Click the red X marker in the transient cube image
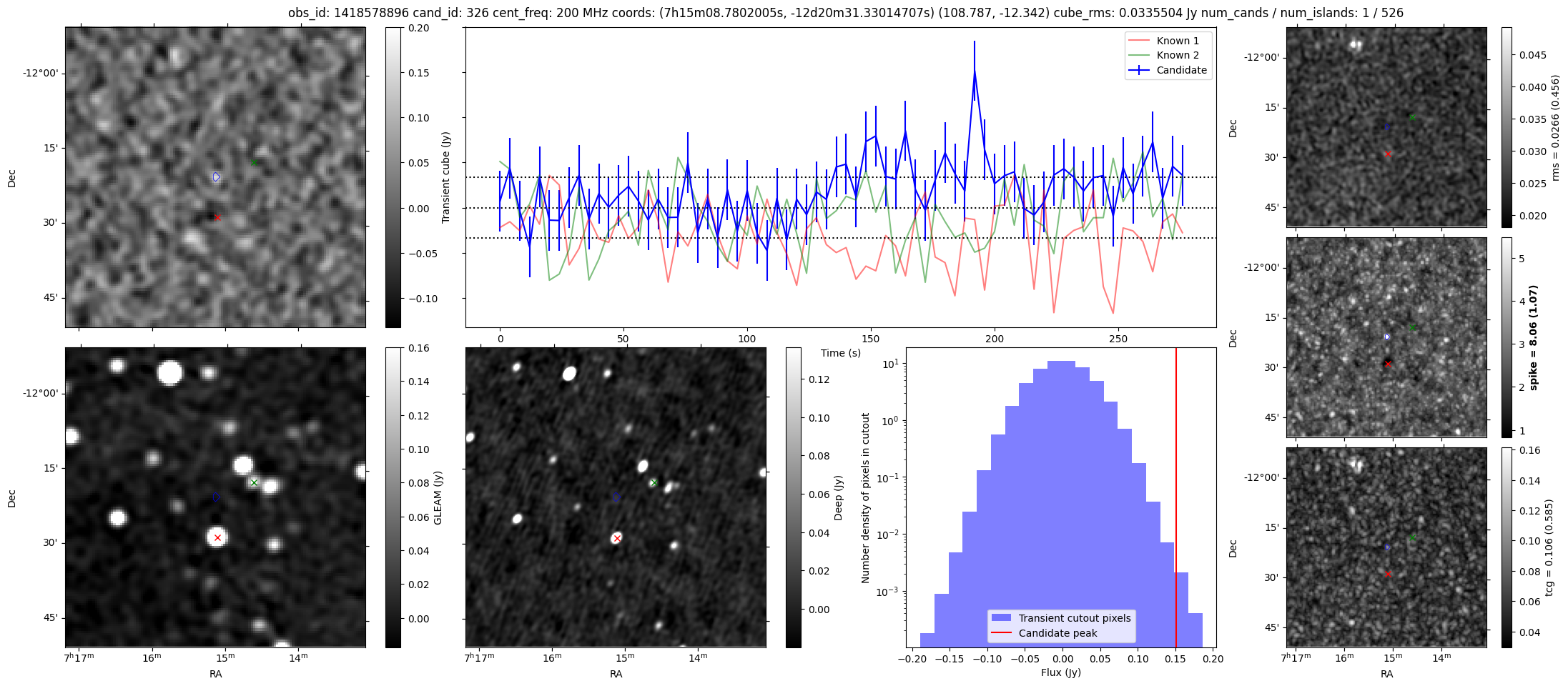The width and height of the screenshot is (1568, 686). pos(217,217)
